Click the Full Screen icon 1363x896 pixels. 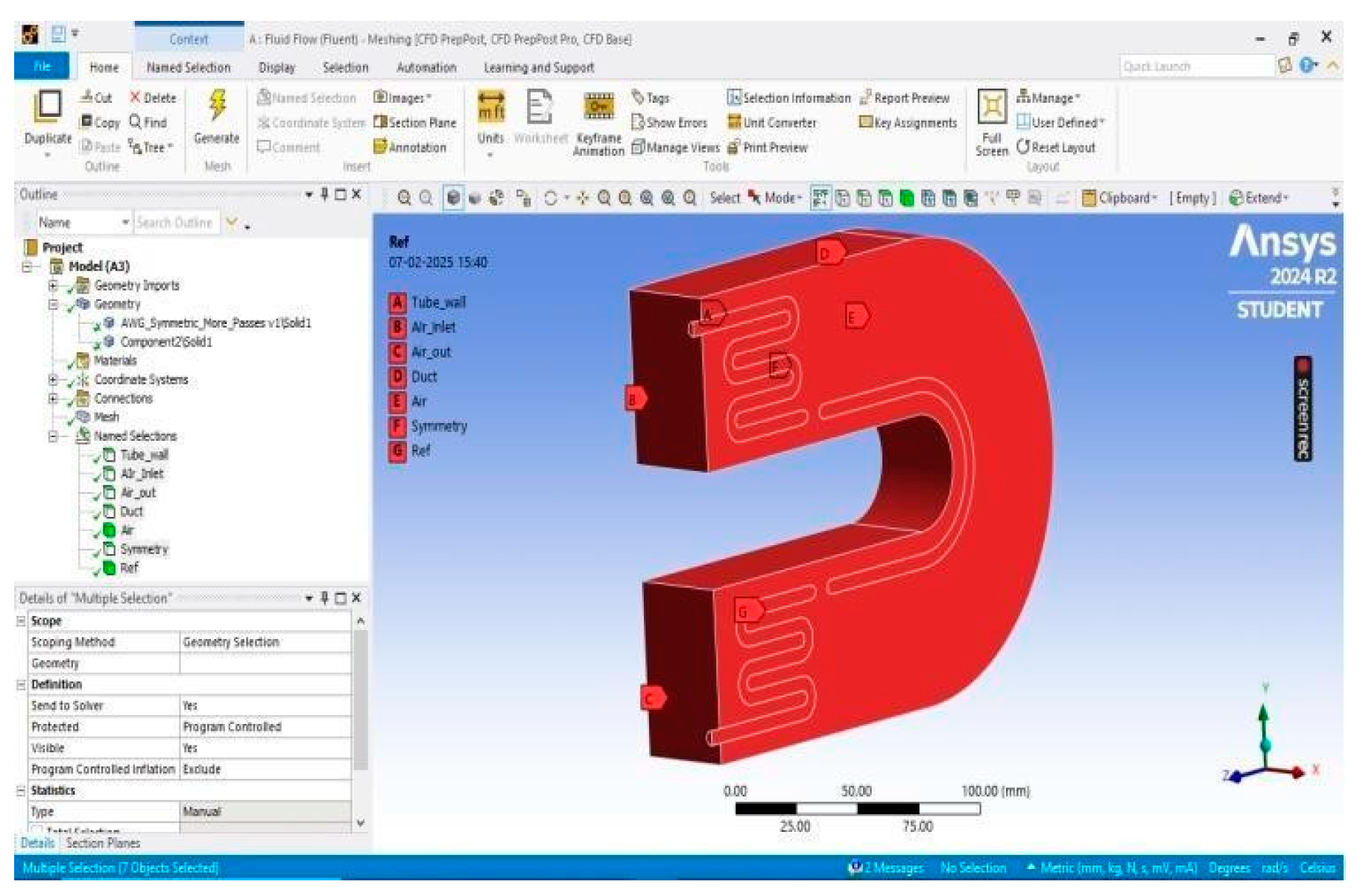[x=991, y=109]
